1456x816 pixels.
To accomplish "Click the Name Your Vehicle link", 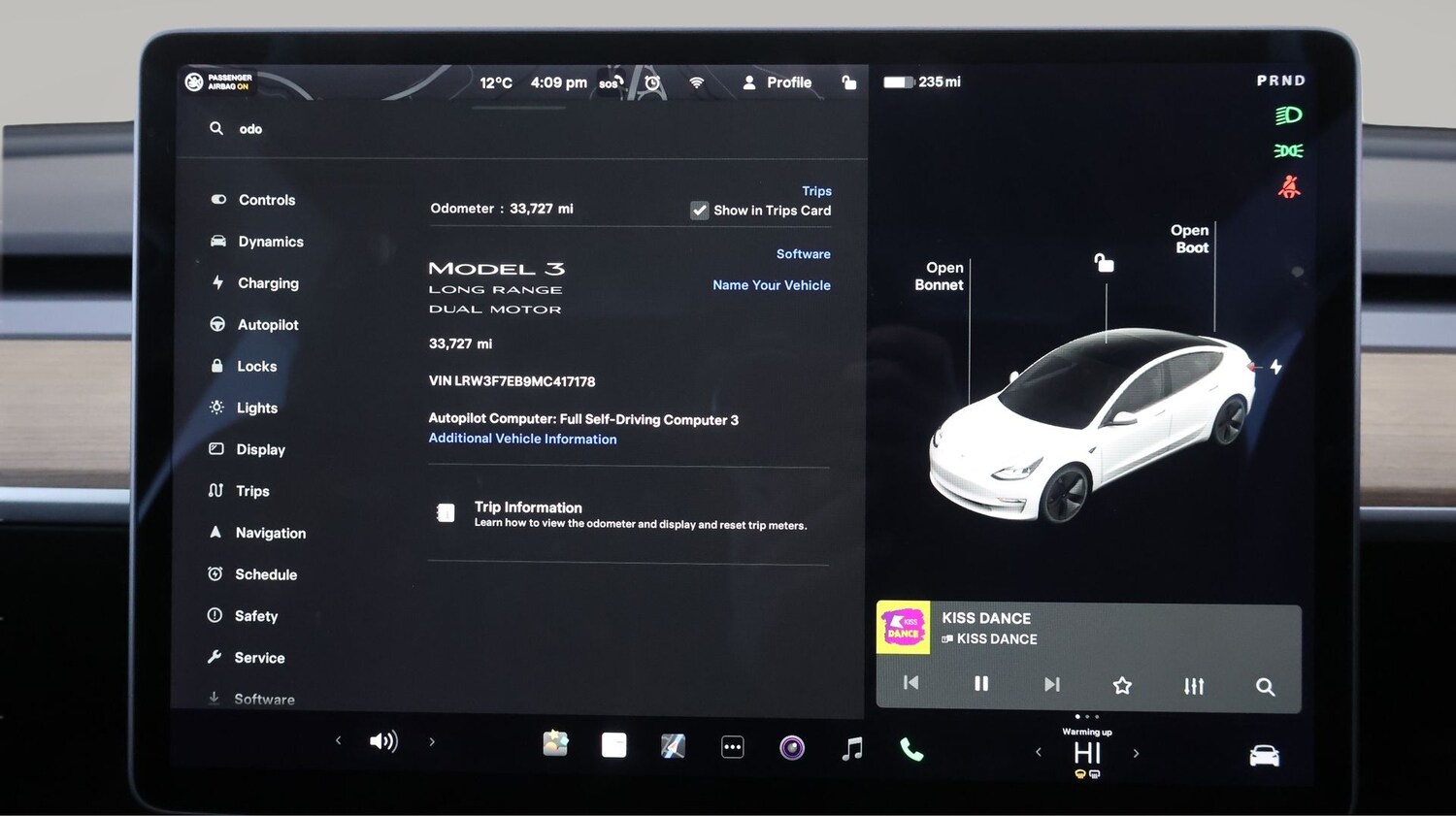I will coord(772,284).
